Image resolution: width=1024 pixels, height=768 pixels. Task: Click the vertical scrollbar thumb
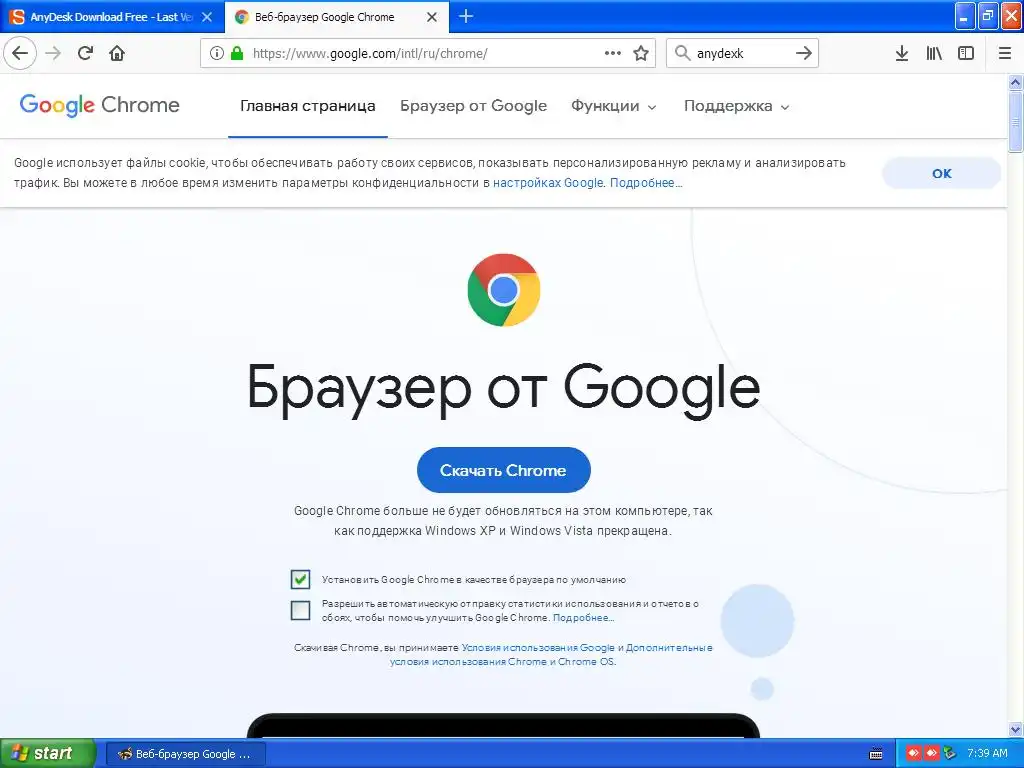point(1015,121)
